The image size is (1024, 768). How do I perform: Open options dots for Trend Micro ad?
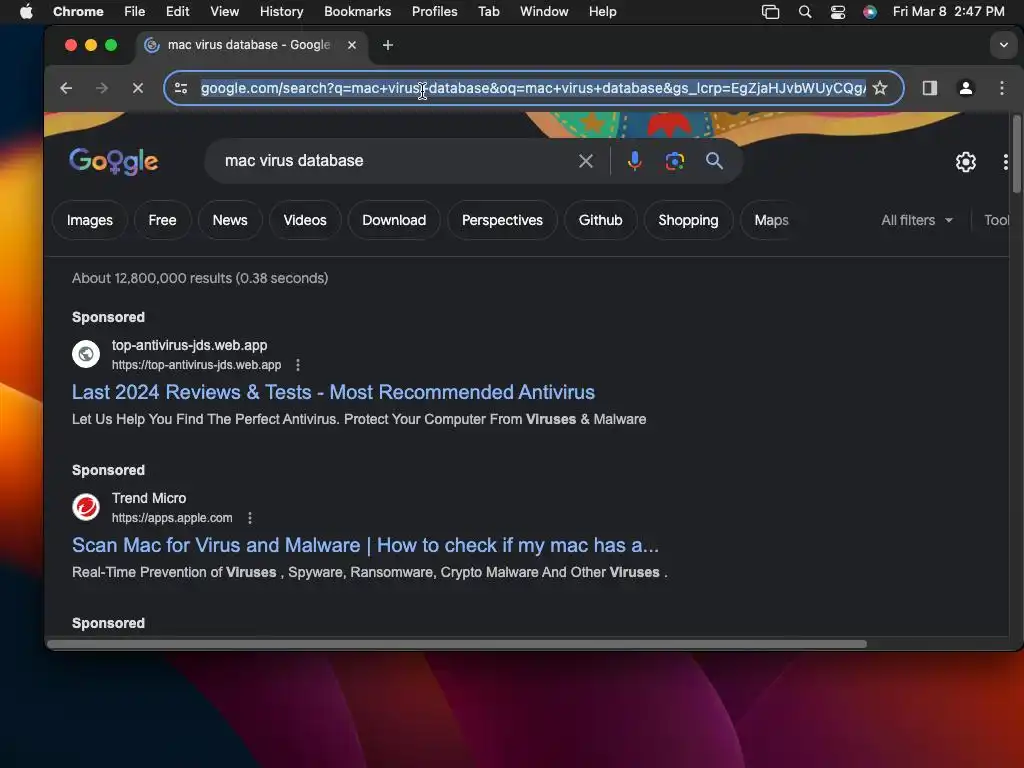click(x=249, y=518)
